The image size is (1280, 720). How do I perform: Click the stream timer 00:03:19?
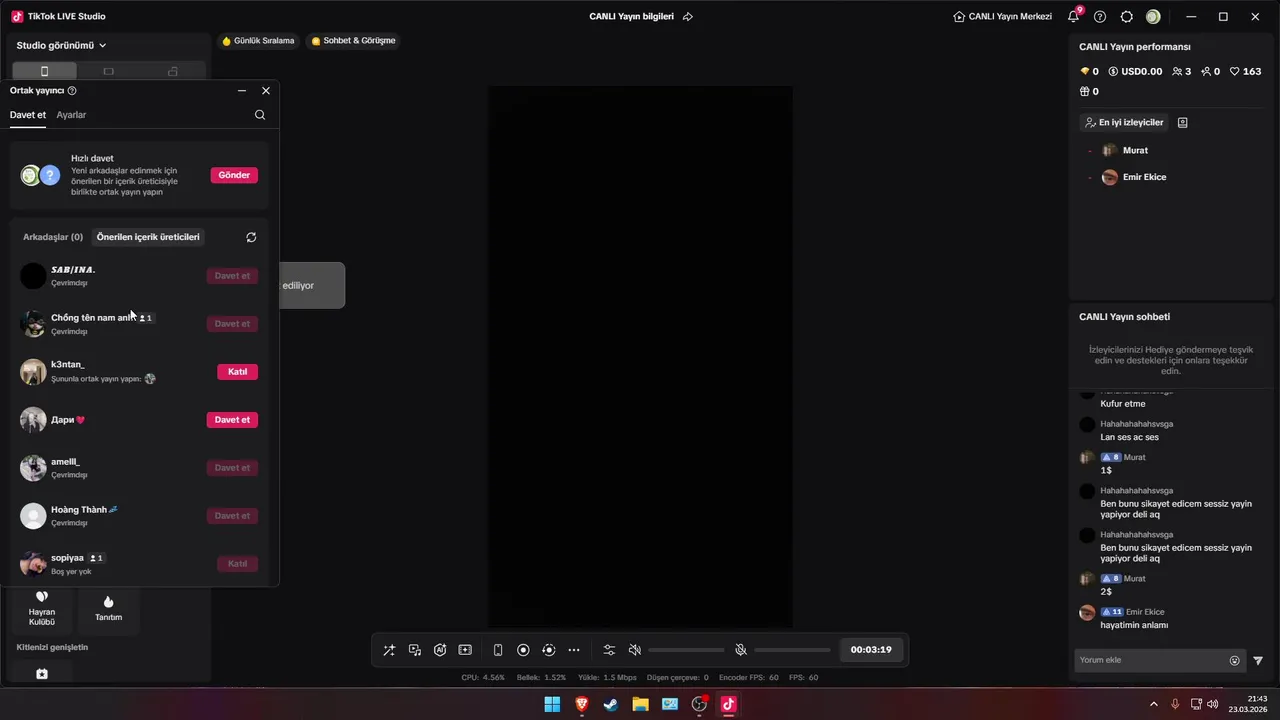(871, 650)
